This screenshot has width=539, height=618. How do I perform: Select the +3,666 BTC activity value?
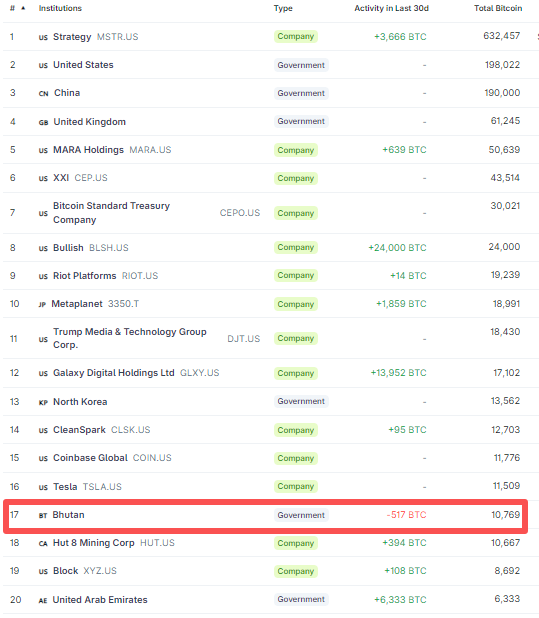[x=400, y=37]
